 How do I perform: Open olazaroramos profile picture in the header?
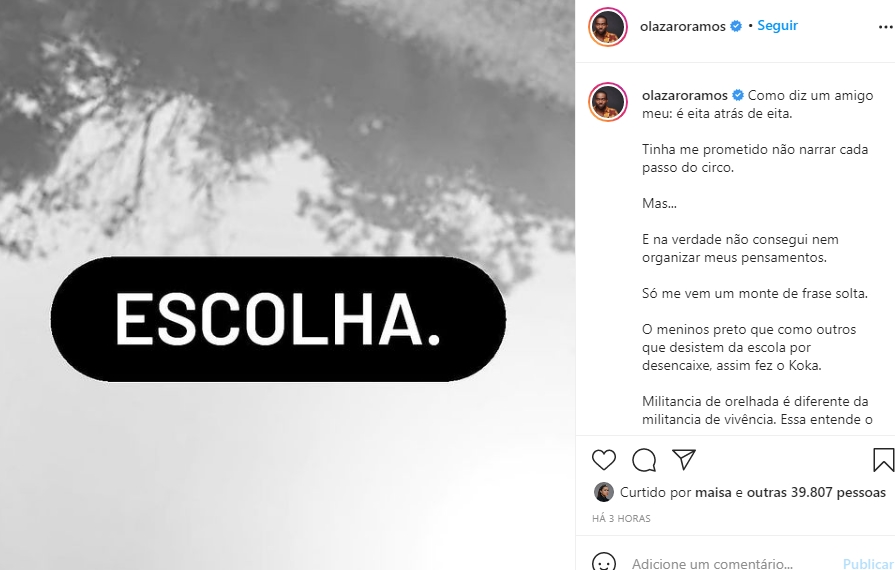[x=608, y=27]
